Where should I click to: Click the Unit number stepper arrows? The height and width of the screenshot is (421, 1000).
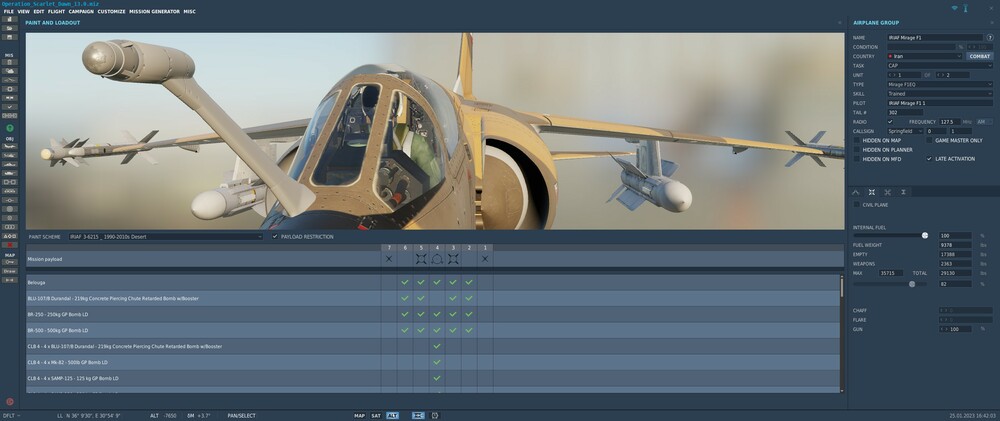coord(892,75)
